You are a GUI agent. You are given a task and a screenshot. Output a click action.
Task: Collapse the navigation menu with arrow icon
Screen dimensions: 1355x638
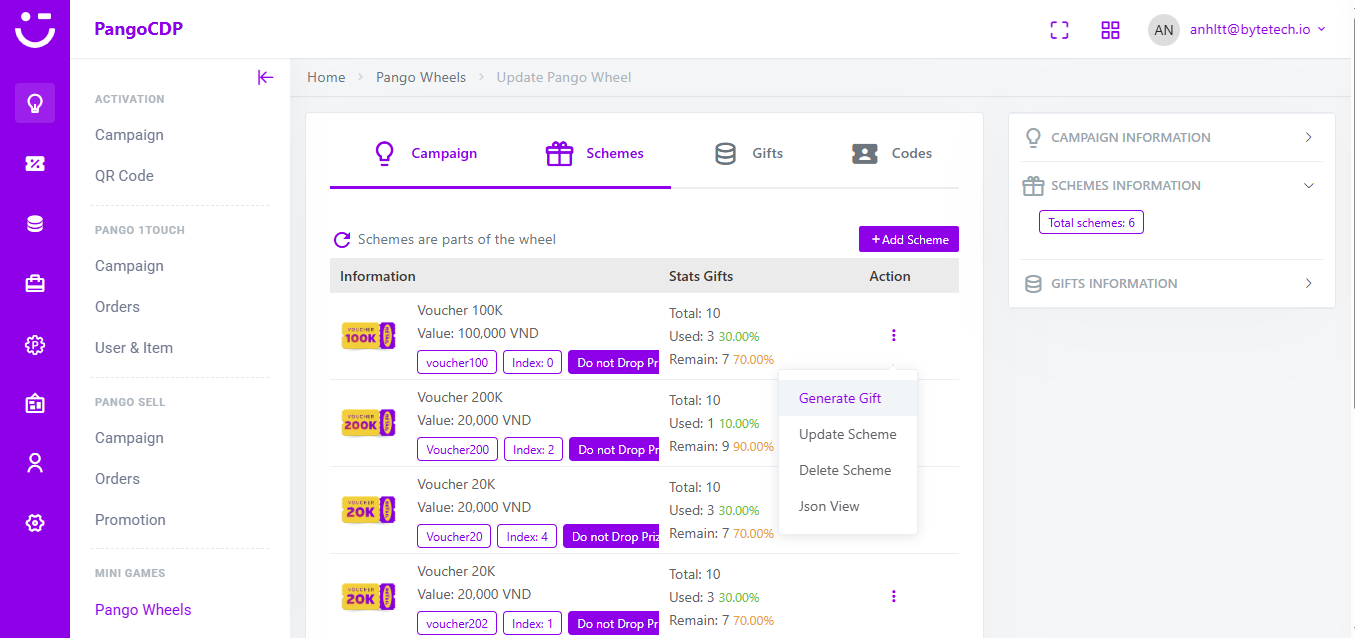click(x=265, y=77)
